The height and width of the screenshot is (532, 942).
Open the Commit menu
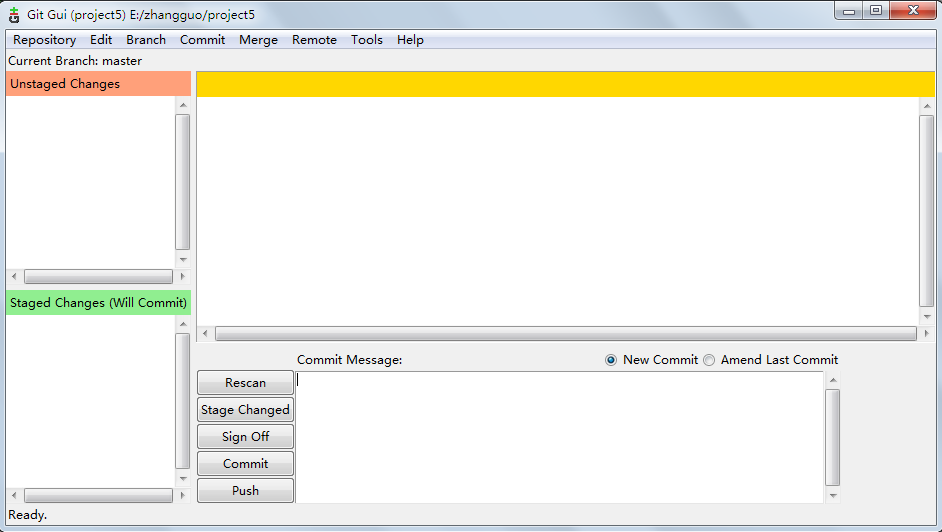point(202,40)
